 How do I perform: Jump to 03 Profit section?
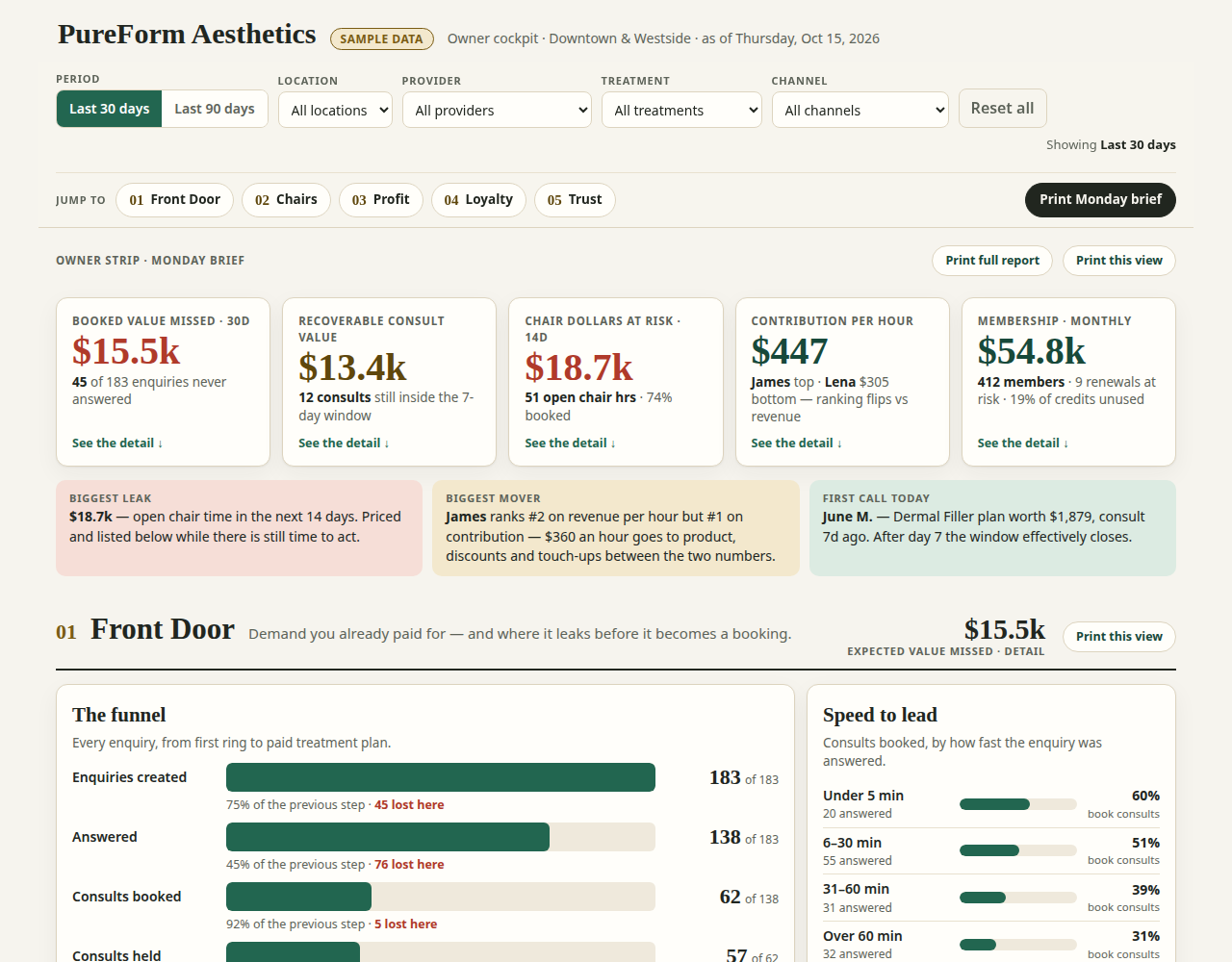click(x=381, y=200)
